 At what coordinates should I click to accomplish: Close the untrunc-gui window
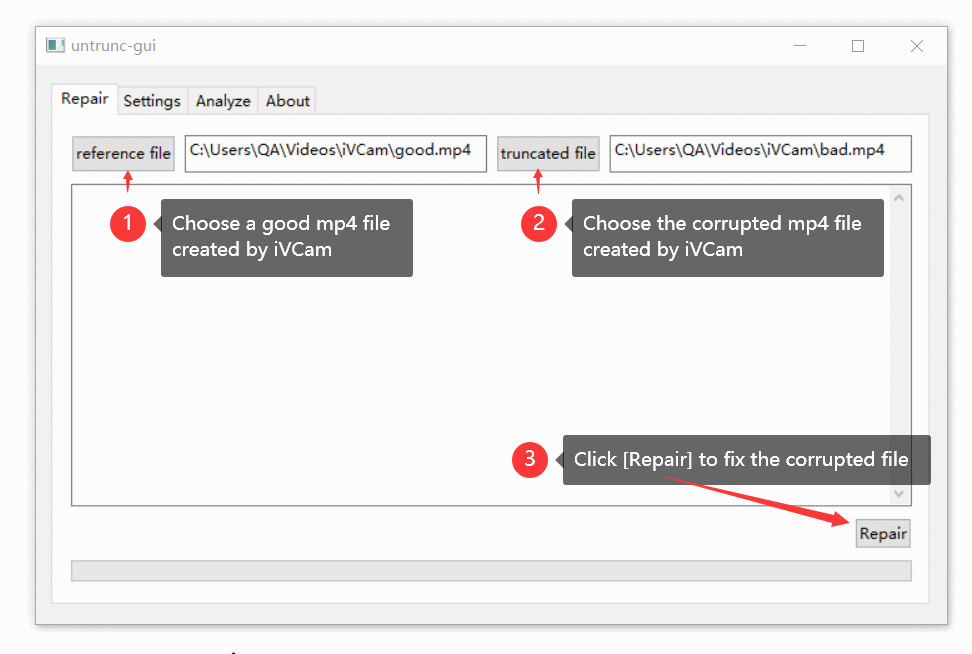(917, 46)
